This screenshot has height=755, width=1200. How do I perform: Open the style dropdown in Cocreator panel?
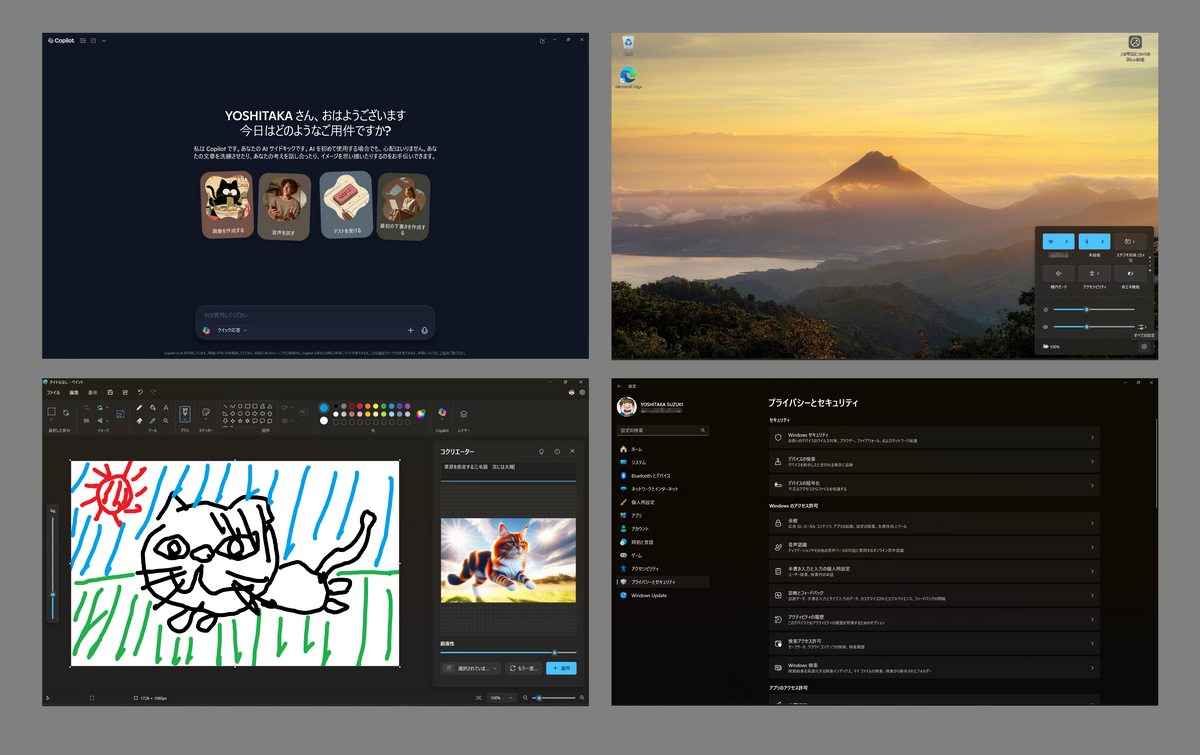[470, 668]
